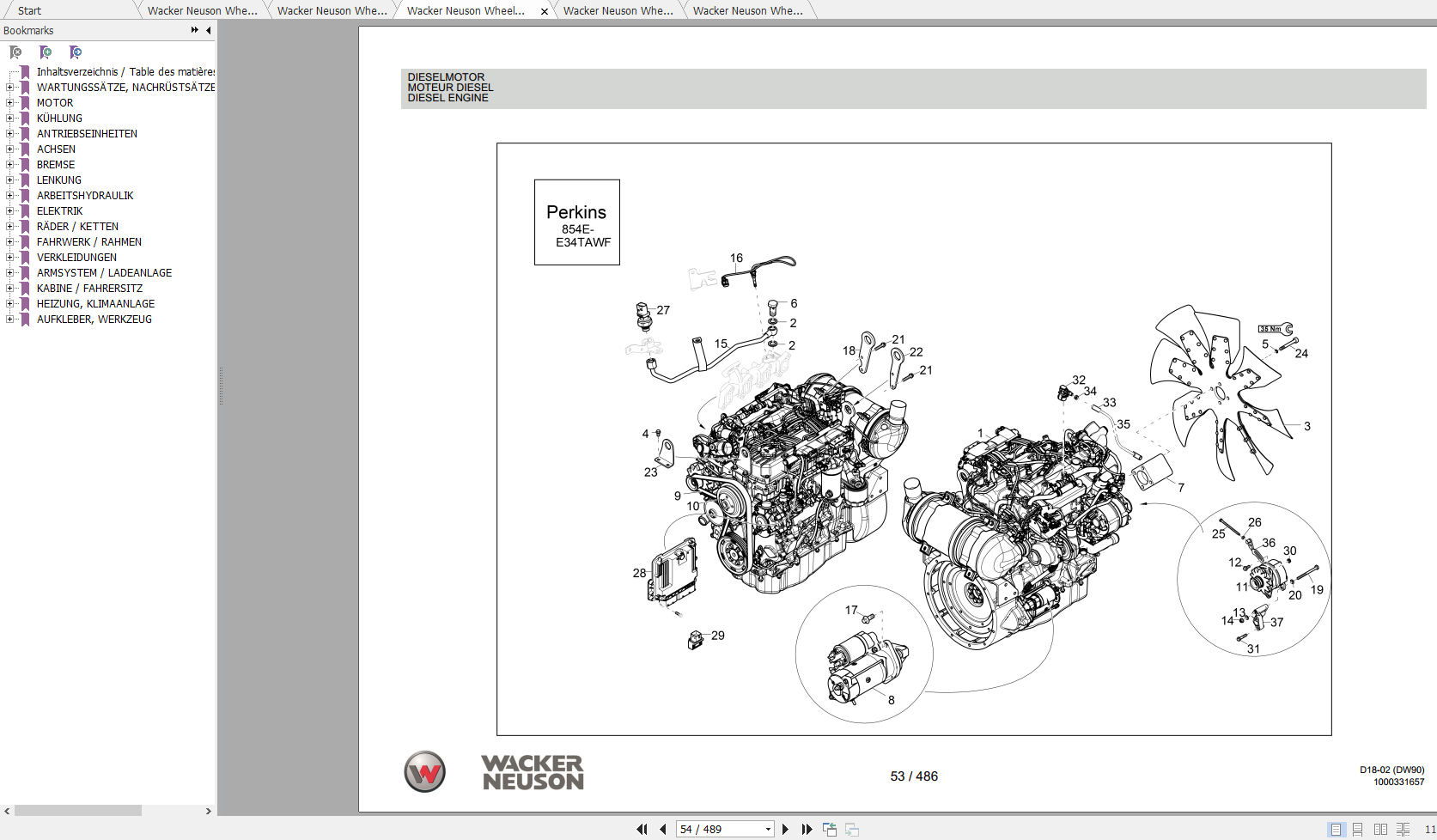Screen dimensions: 1437x840
Task: Add a new bookmark
Action: (46, 52)
